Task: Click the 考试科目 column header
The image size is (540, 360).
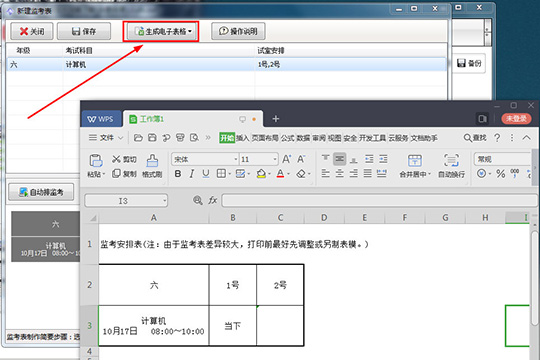Action: click(x=79, y=51)
